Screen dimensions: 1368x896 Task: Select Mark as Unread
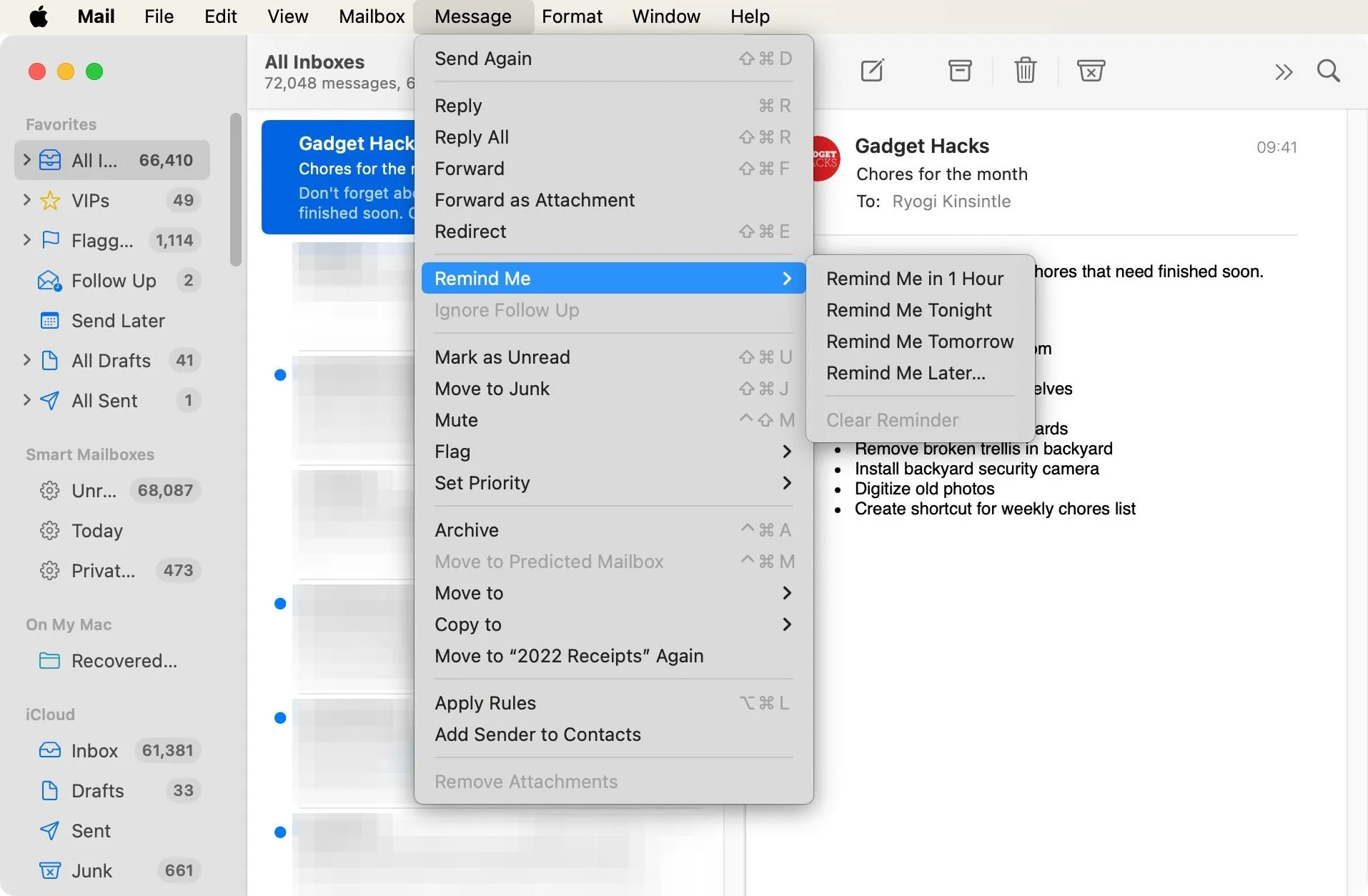[613, 357]
